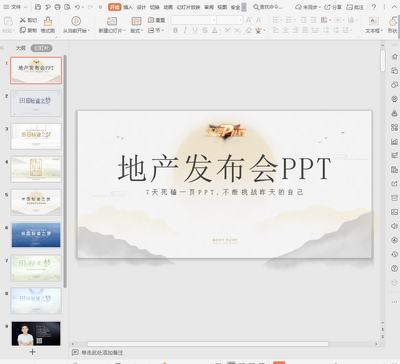Click the Search Command (查找命令) box

click(x=268, y=7)
